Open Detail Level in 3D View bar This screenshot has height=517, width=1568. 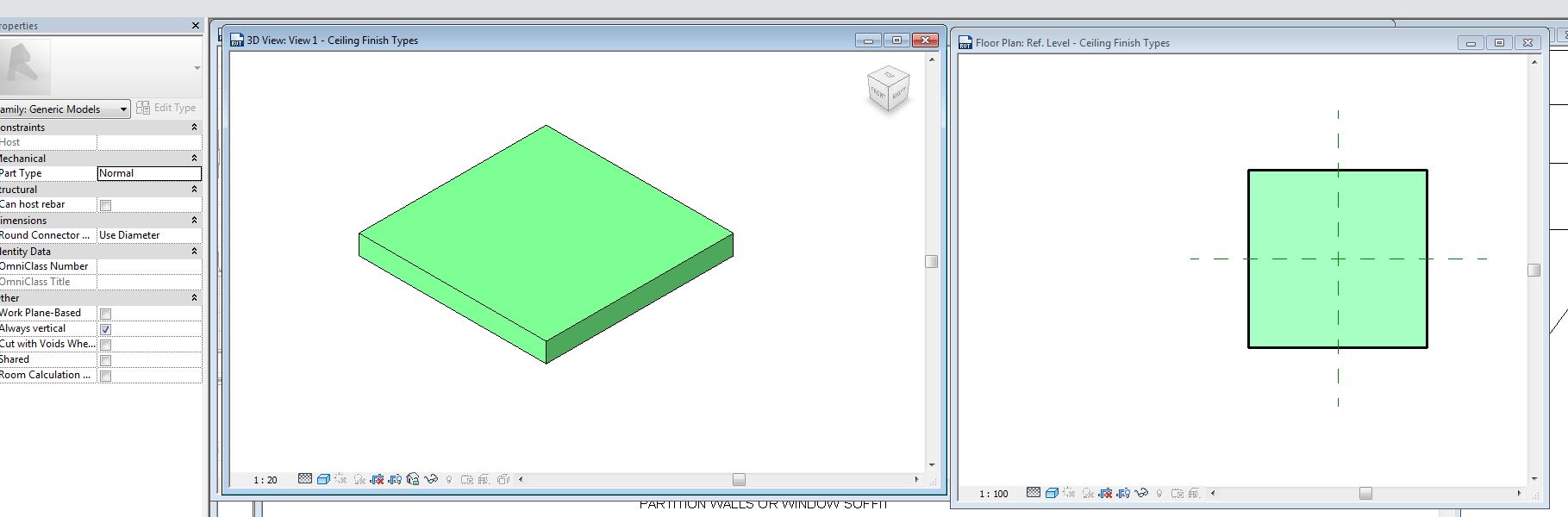[x=305, y=479]
